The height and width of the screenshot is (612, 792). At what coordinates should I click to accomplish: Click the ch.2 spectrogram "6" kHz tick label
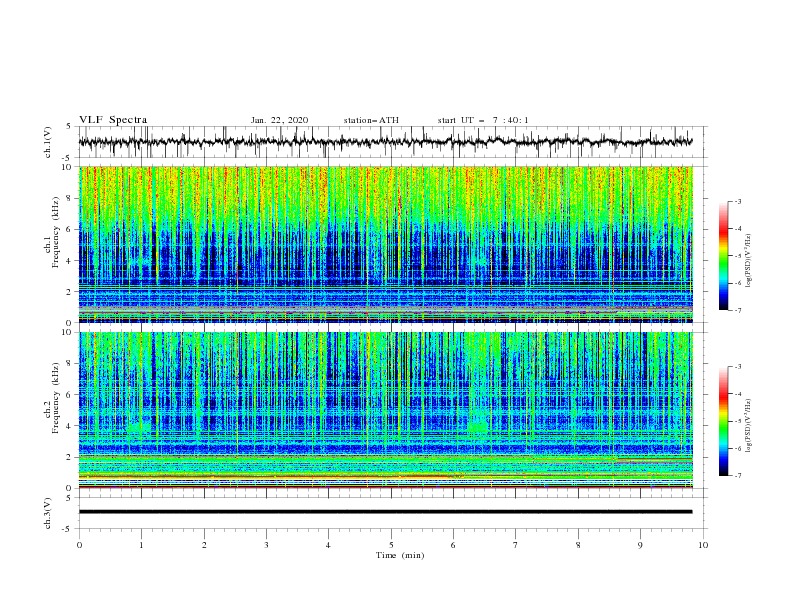coord(69,395)
